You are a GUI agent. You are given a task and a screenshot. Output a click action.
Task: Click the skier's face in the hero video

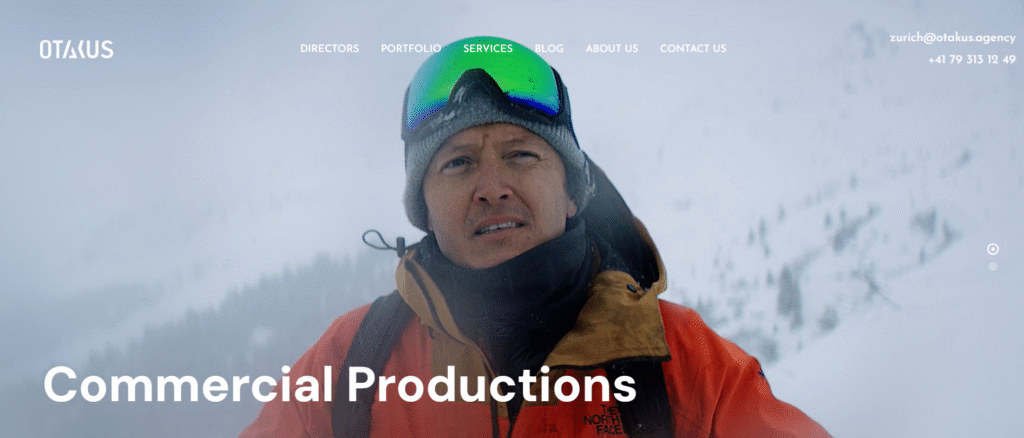pyautogui.click(x=494, y=195)
